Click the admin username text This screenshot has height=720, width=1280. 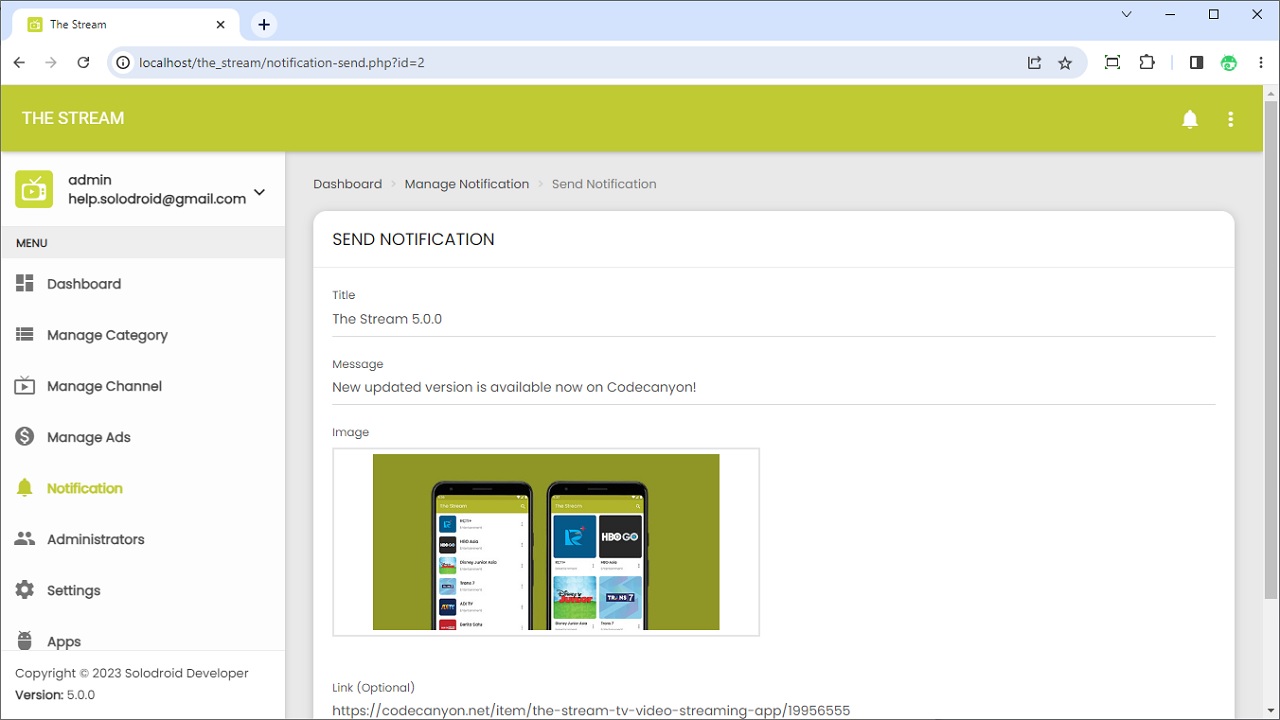[x=90, y=180]
